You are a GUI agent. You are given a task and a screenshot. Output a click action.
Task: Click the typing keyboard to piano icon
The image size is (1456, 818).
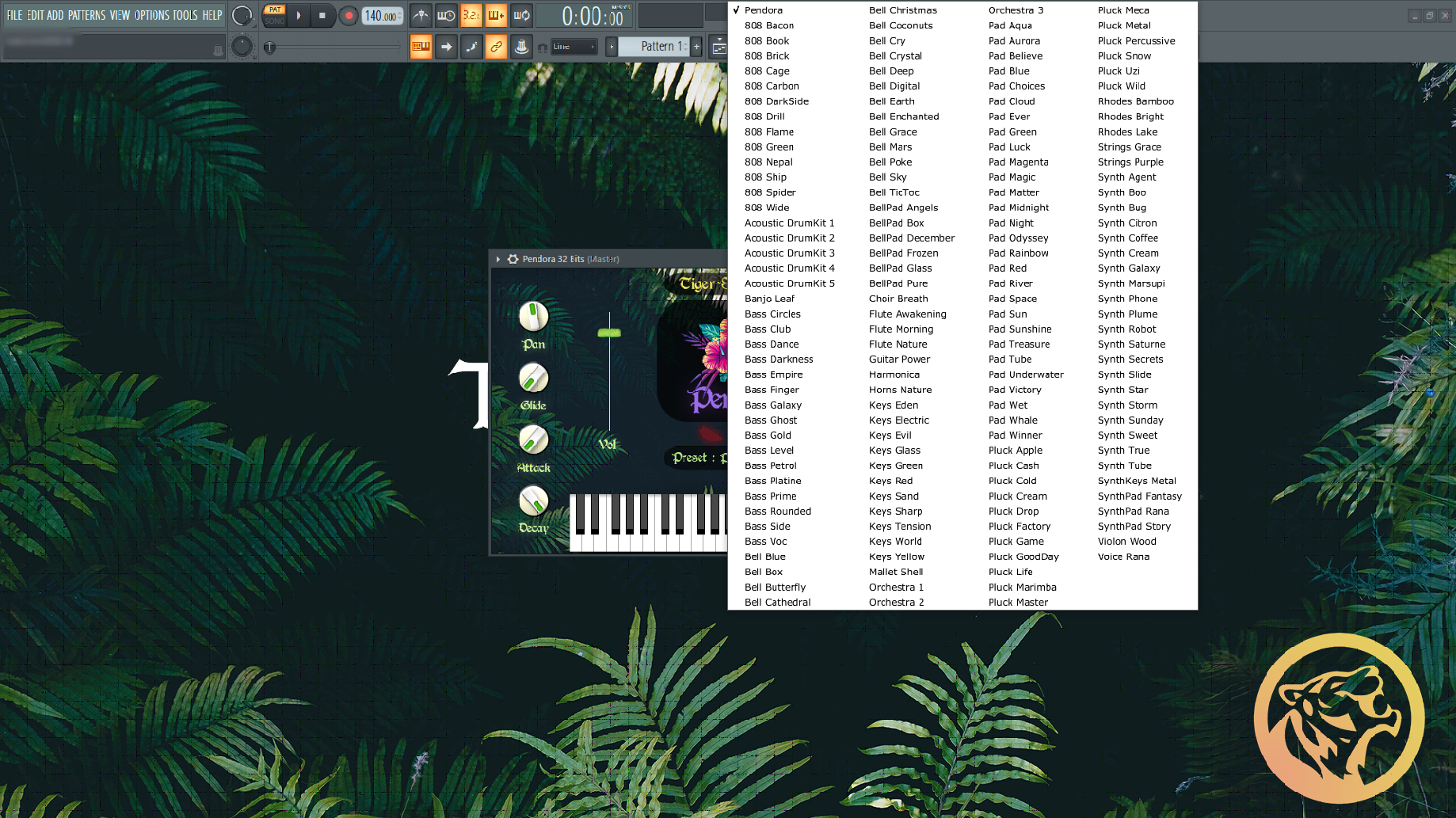[x=421, y=47]
